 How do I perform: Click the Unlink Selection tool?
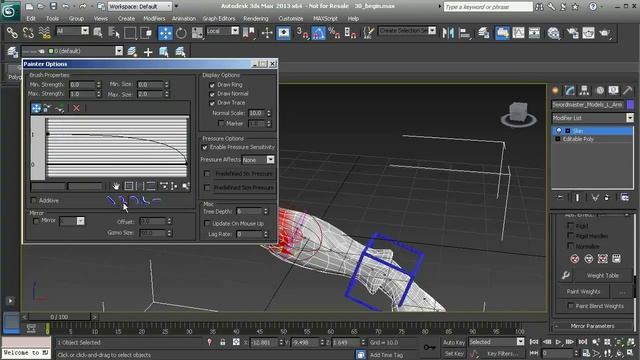(28, 33)
